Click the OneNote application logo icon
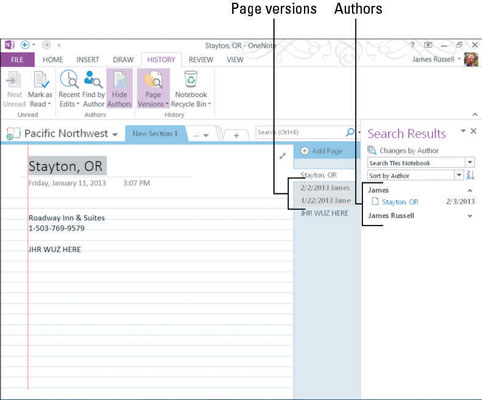Viewport: 482px width, 400px height. [x=9, y=45]
